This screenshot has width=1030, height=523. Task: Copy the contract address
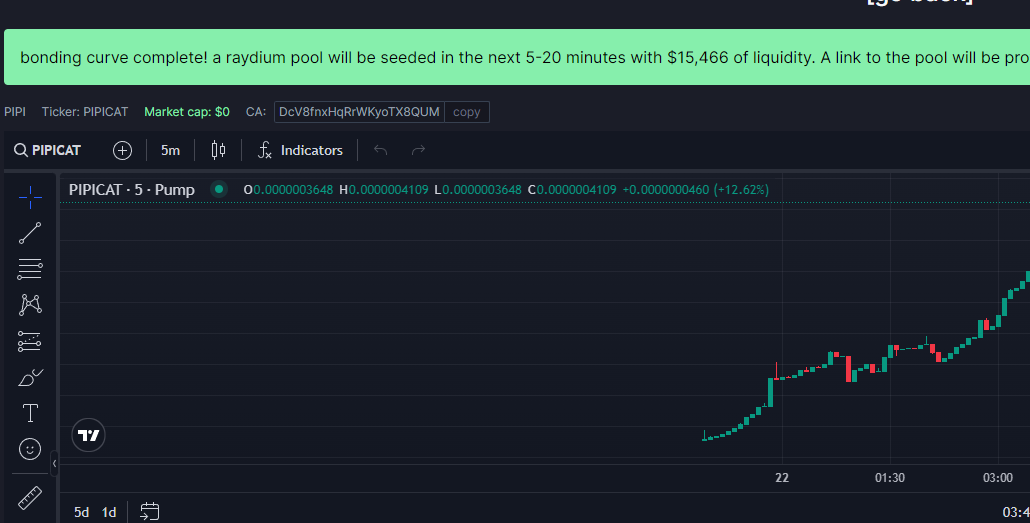[466, 112]
